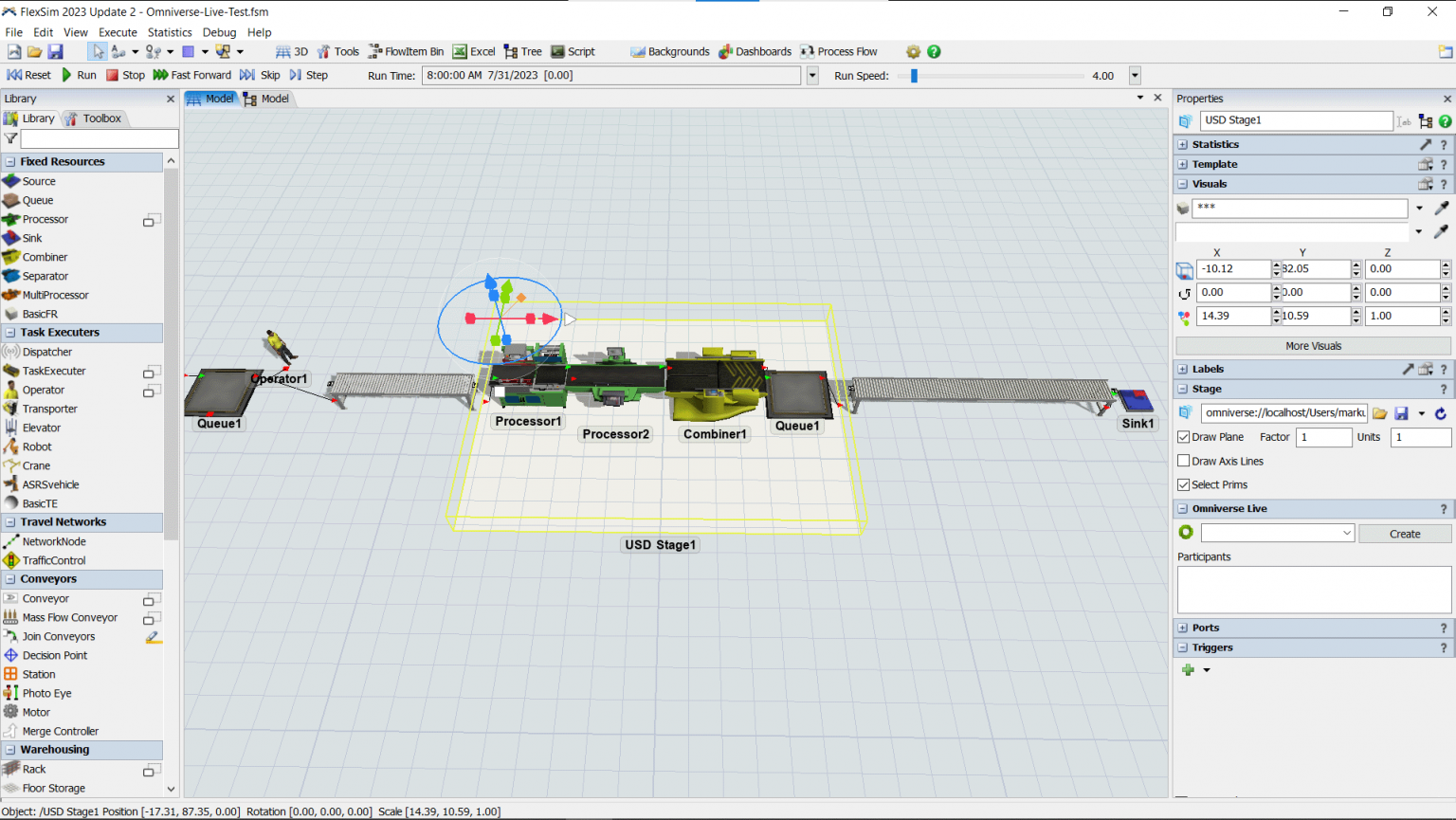Open Process Flow from toolbar
The width and height of the screenshot is (1456, 820).
(838, 51)
